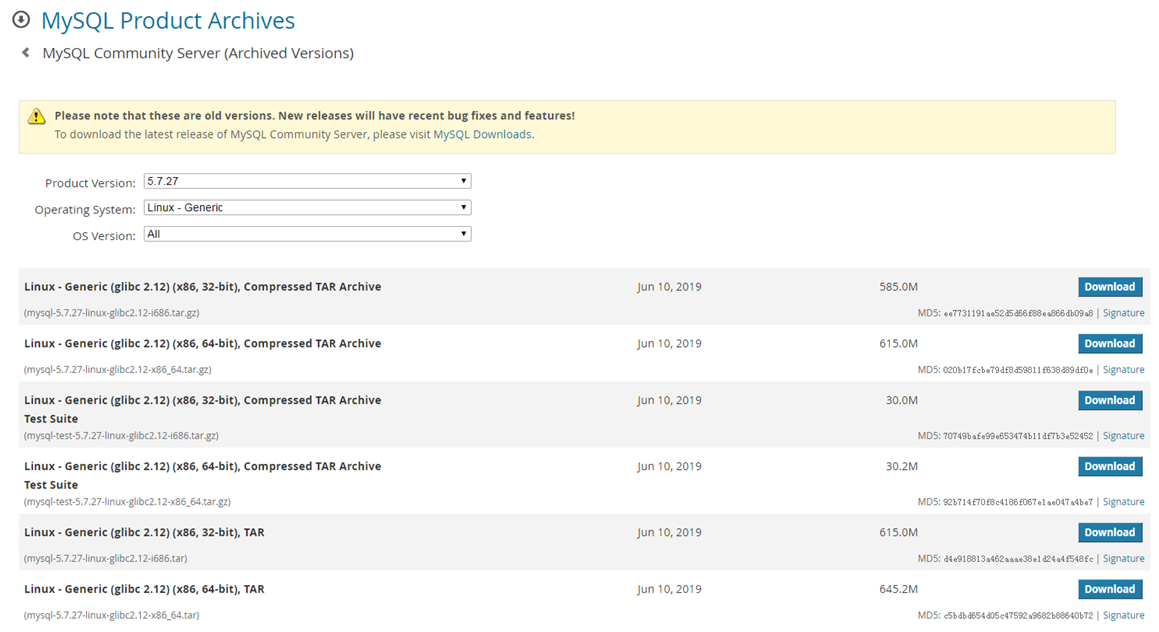This screenshot has width=1159, height=632.
Task: Click the 30.2M file size
Action: 902,466
